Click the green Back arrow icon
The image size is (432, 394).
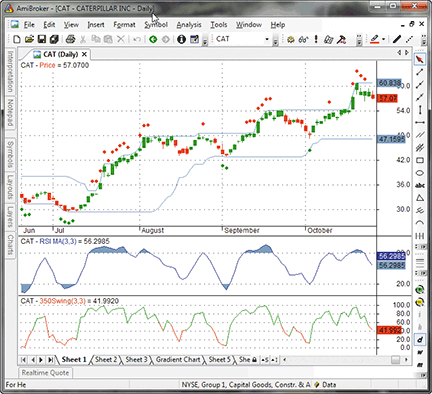[x=153, y=39]
